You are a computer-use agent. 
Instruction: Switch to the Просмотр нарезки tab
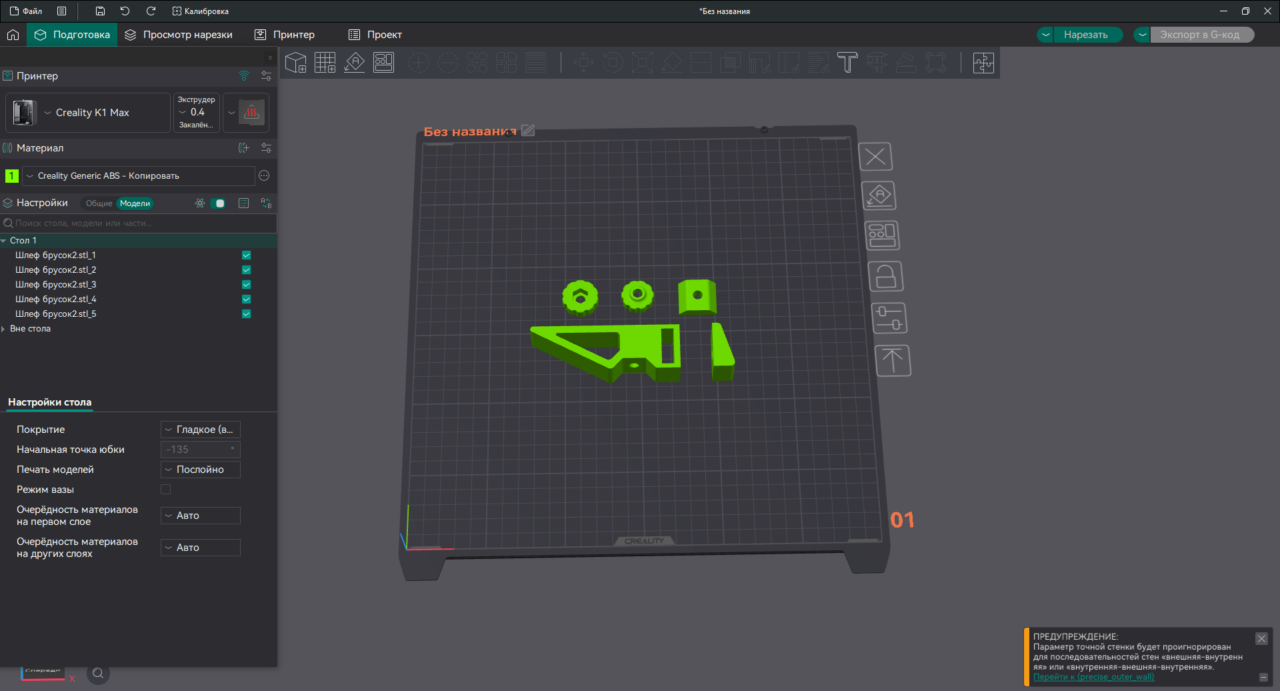(178, 34)
